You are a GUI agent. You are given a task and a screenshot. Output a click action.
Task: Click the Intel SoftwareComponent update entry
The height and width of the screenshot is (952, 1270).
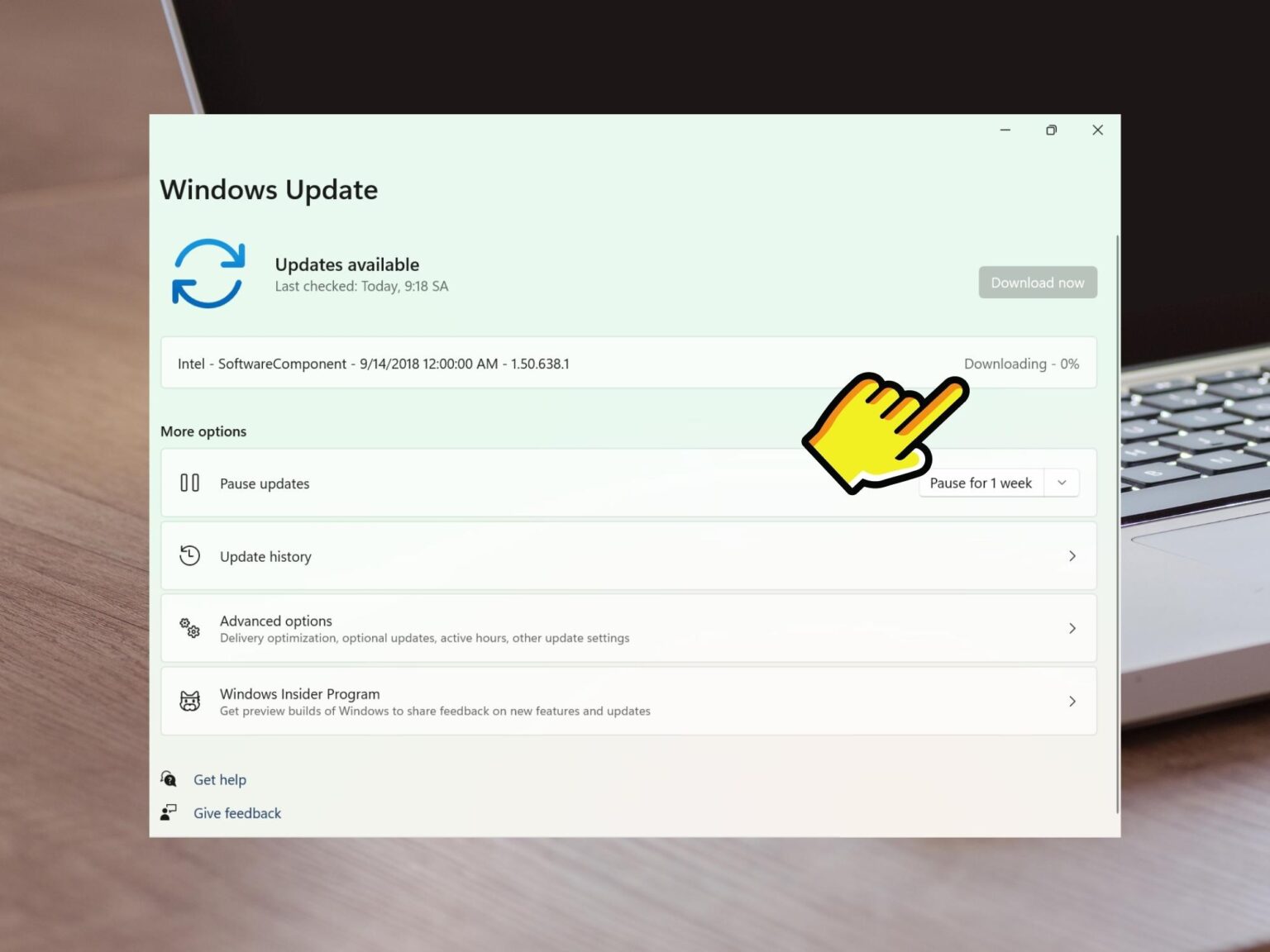tap(628, 363)
